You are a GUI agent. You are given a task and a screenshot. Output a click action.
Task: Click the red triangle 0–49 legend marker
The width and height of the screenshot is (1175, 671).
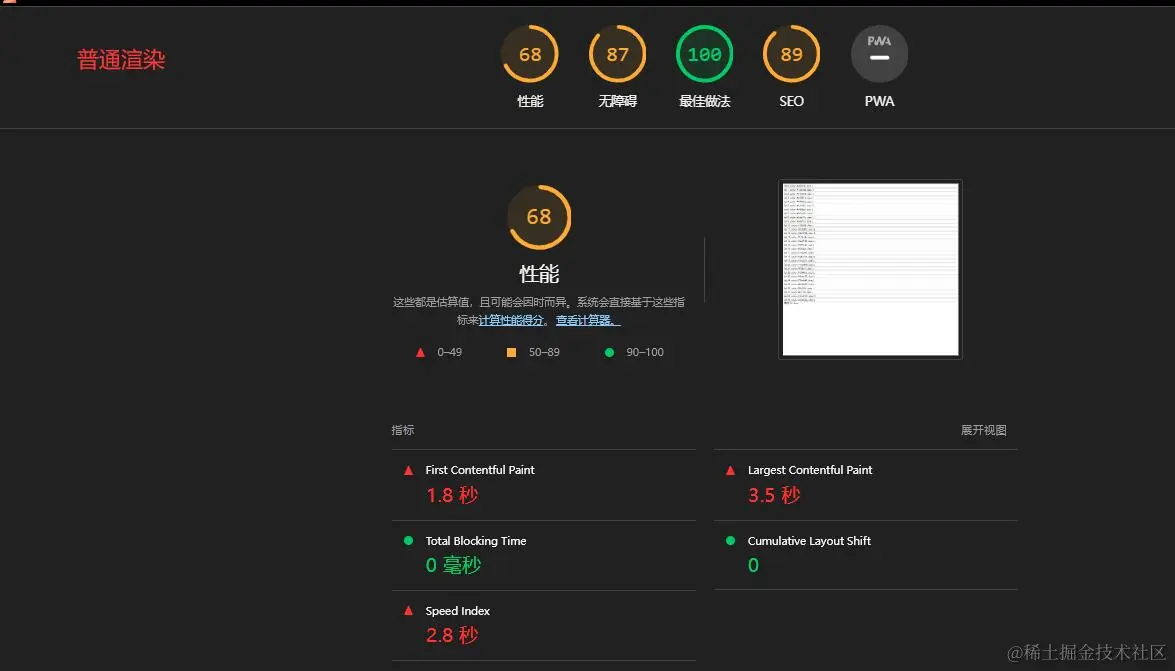(420, 352)
